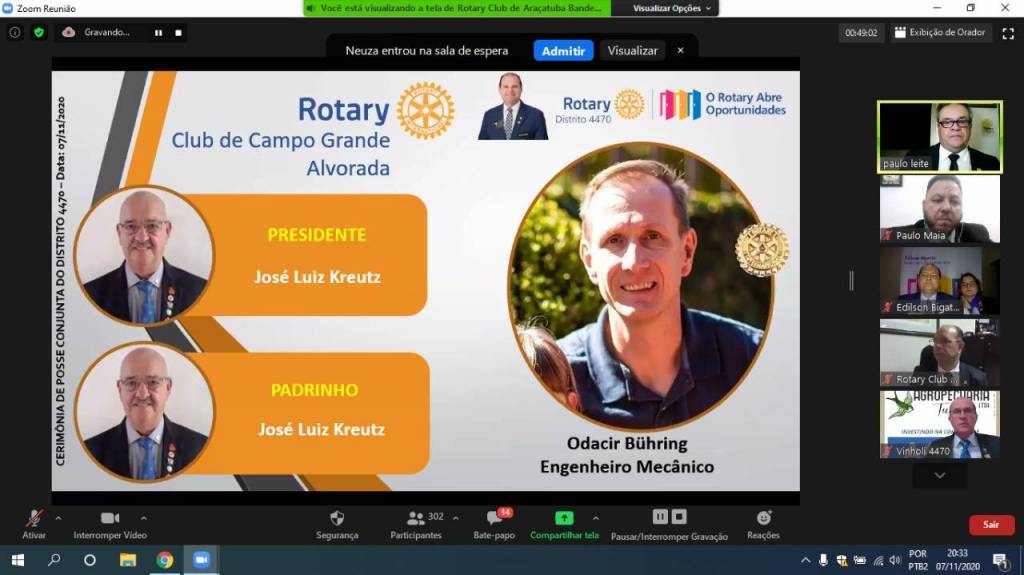Image resolution: width=1024 pixels, height=575 pixels.
Task: Pause recording in top recording bar
Action: point(158,32)
